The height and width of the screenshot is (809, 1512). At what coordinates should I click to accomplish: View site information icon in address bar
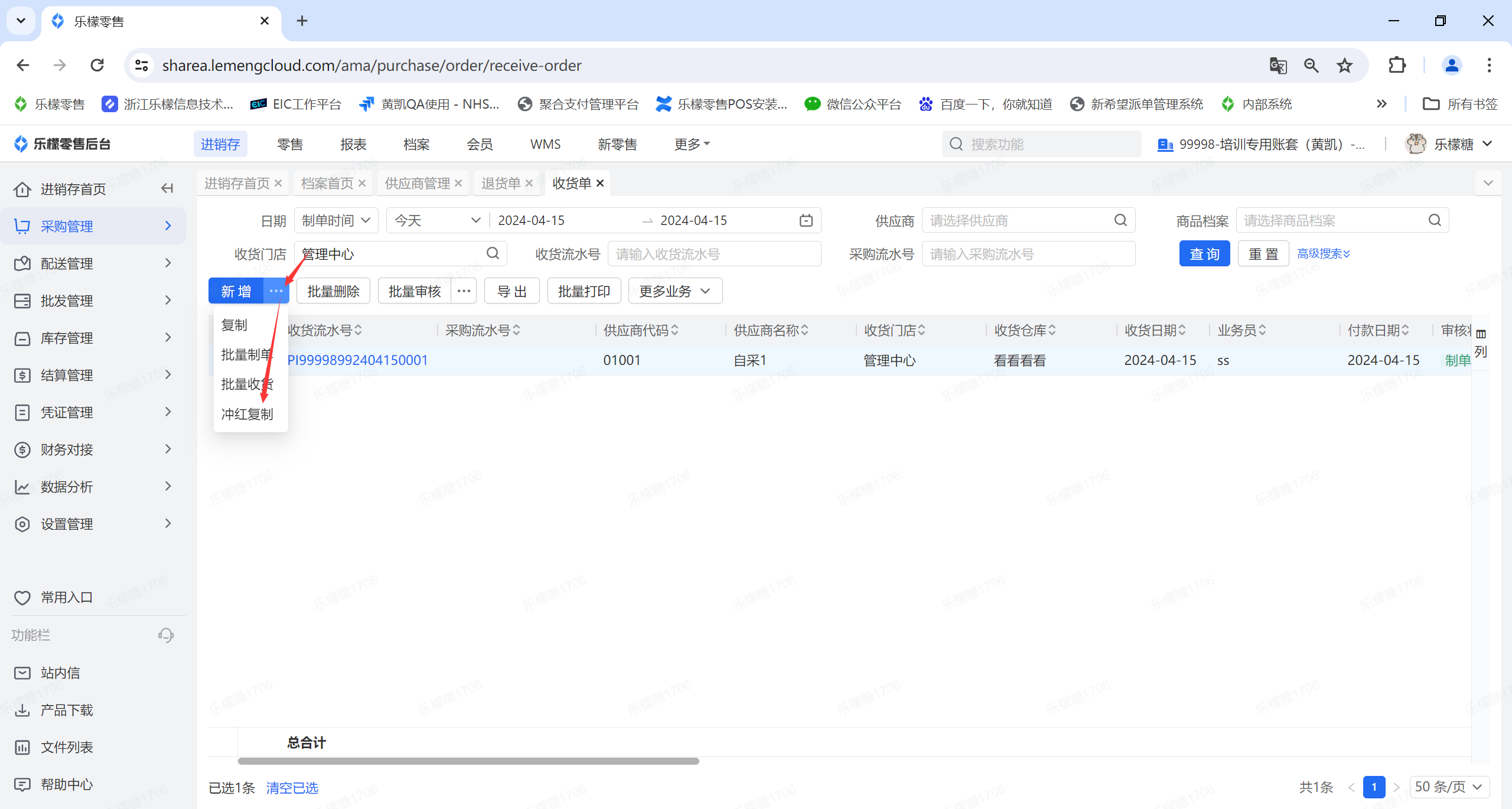point(141,66)
